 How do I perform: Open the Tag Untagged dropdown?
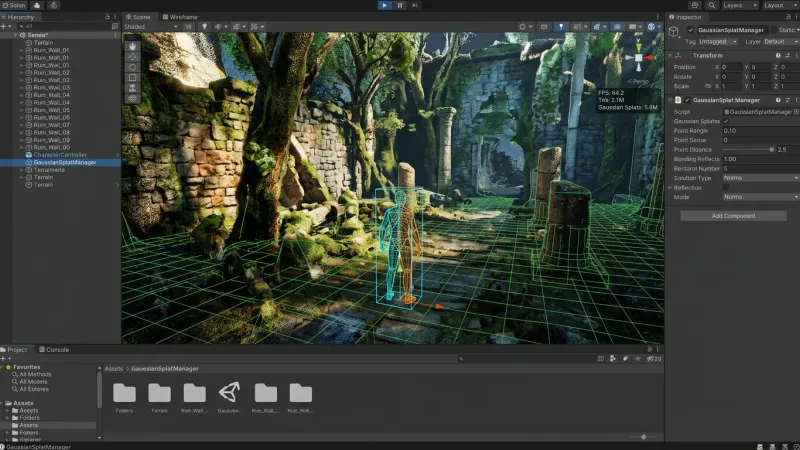[x=718, y=41]
